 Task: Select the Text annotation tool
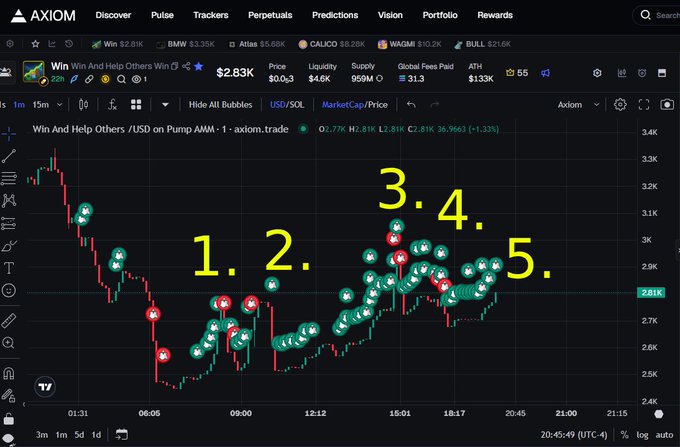[x=9, y=268]
